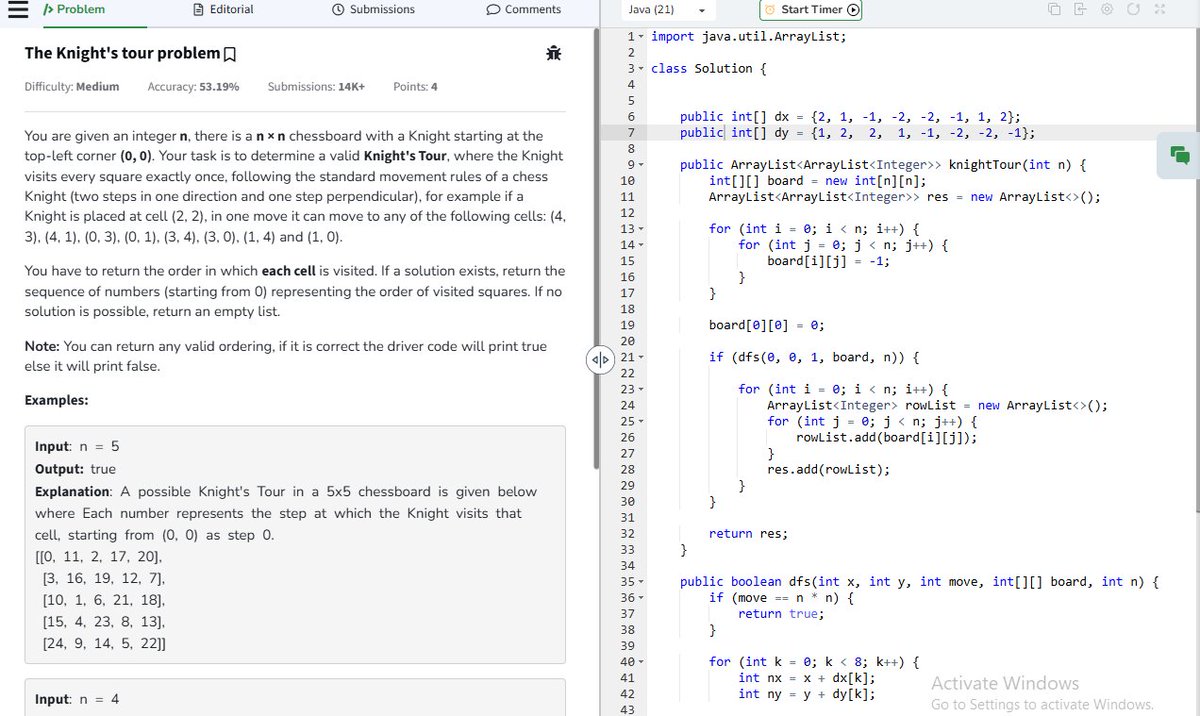Viewport: 1200px width, 716px height.
Task: Click the alarm clock timer icon
Action: 769,10
